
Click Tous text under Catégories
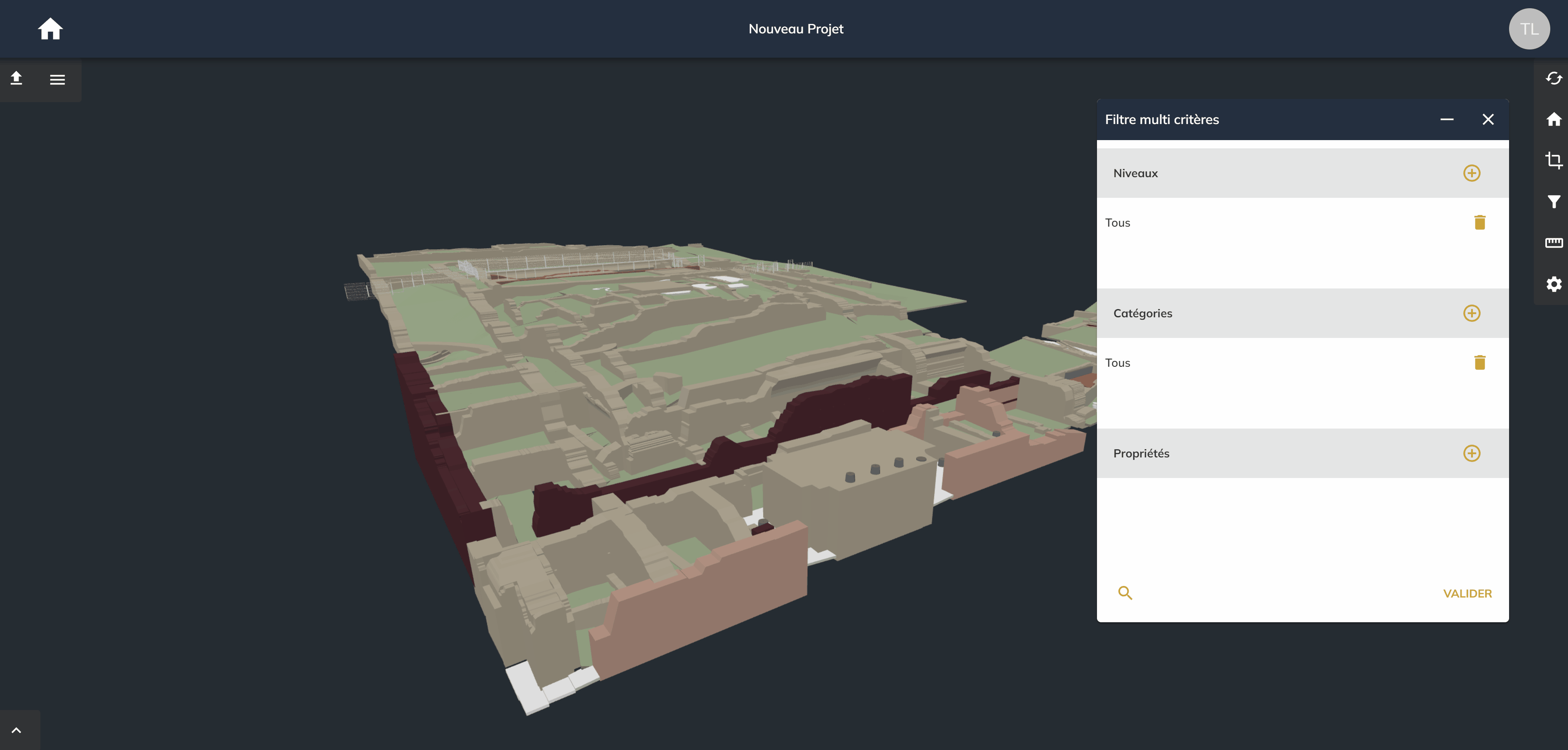[x=1117, y=363]
